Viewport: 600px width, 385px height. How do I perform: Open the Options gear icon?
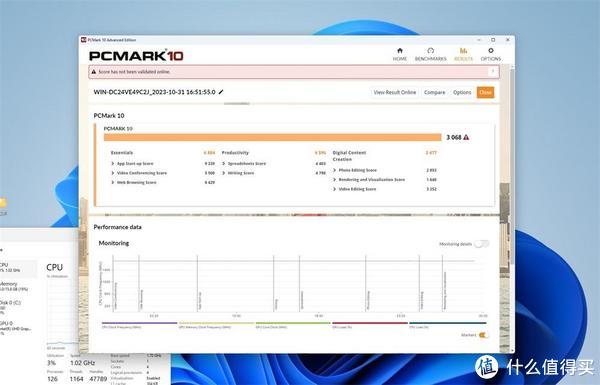[x=491, y=51]
